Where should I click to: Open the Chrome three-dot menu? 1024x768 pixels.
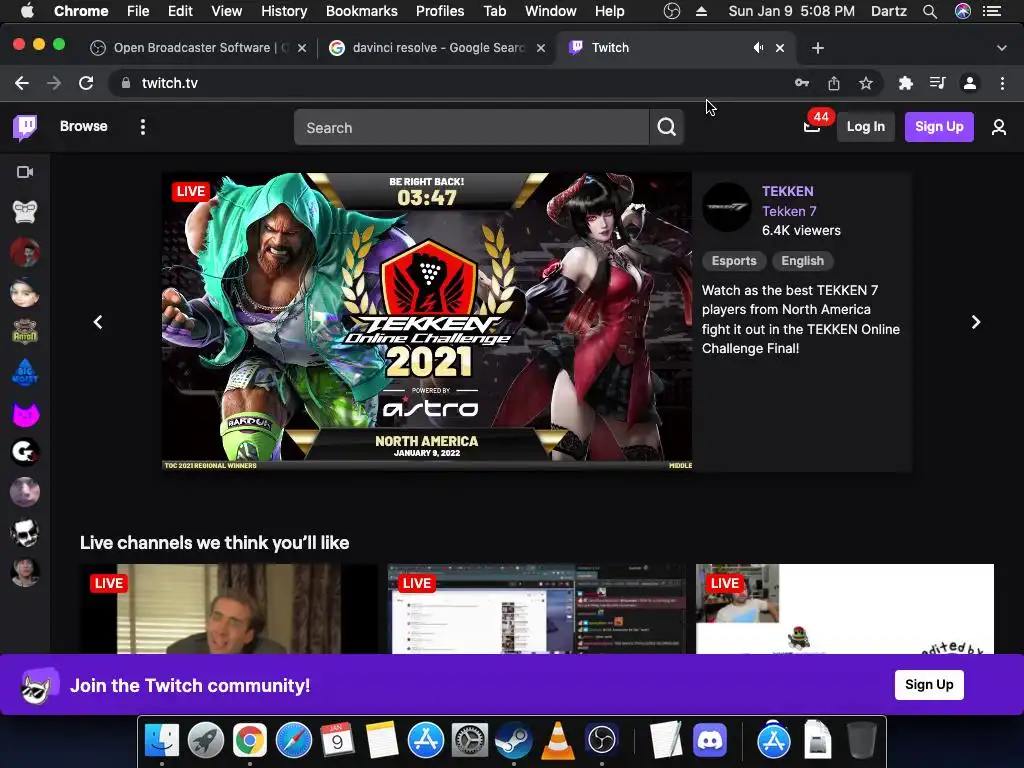1002,83
